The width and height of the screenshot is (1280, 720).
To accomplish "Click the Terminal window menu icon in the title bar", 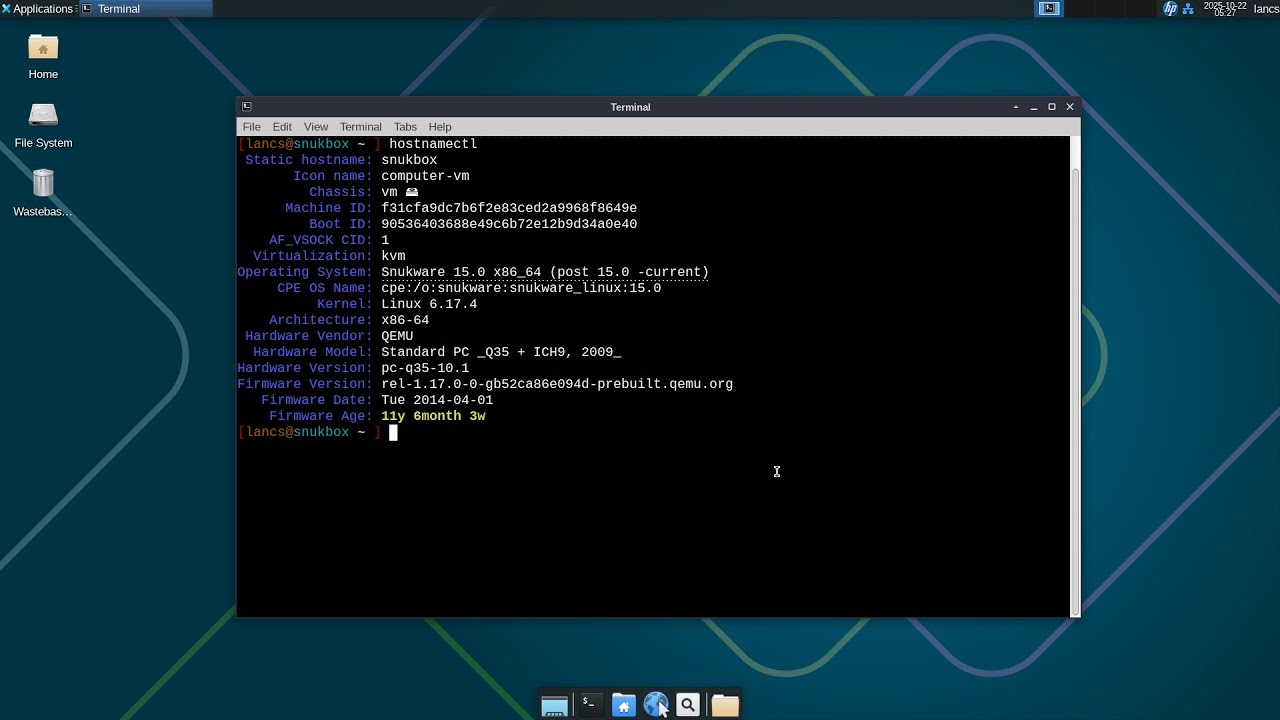I will [247, 107].
